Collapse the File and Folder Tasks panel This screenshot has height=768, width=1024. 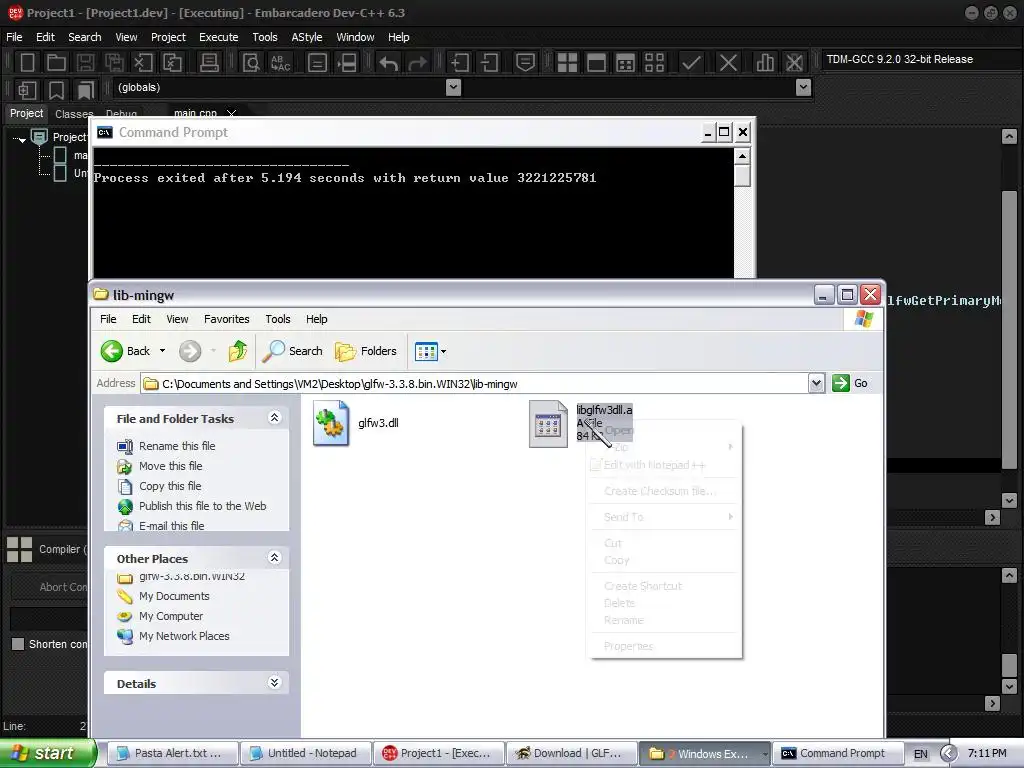point(274,418)
